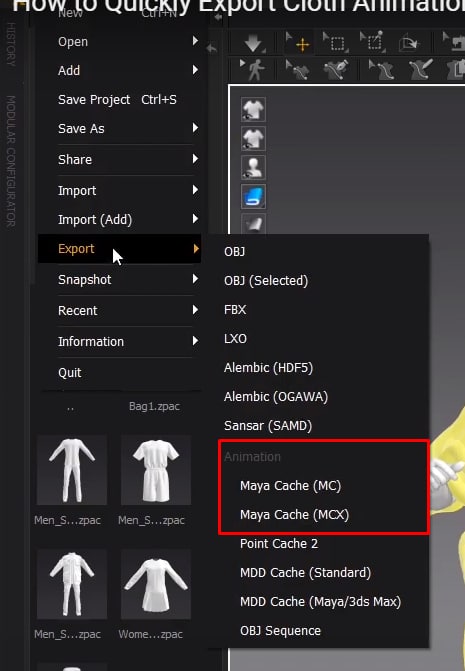Viewport: 465px width, 671px height.
Task: Choose the garment icon with pen nib
Action: [x=336, y=70]
